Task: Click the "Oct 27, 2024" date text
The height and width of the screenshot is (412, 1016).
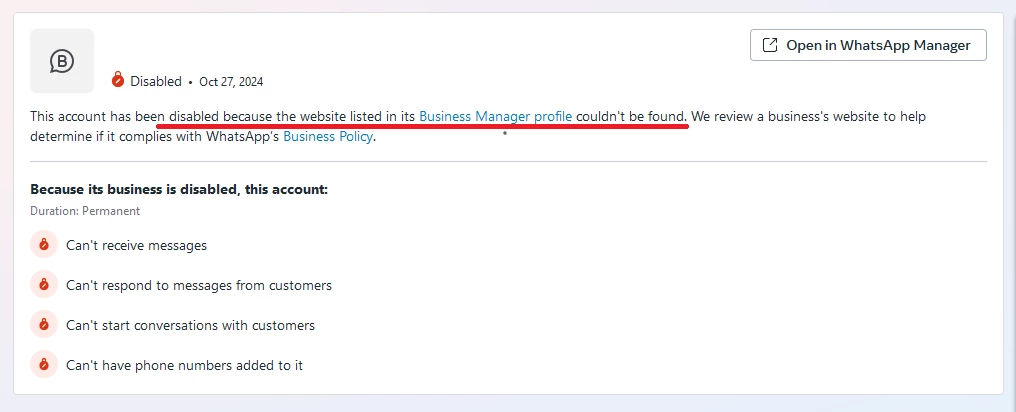Action: [x=231, y=82]
